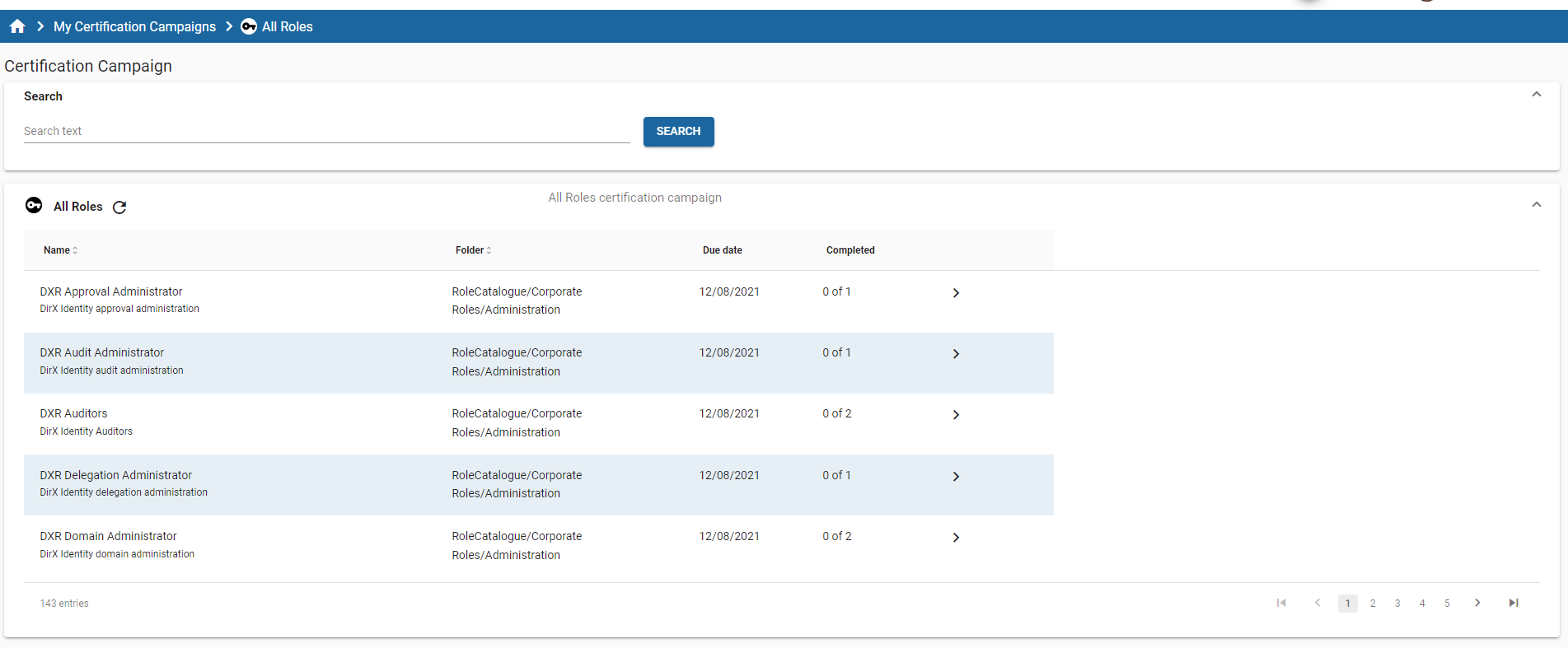The image size is (1568, 648).
Task: Collapse the Search panel
Action: 1536,95
